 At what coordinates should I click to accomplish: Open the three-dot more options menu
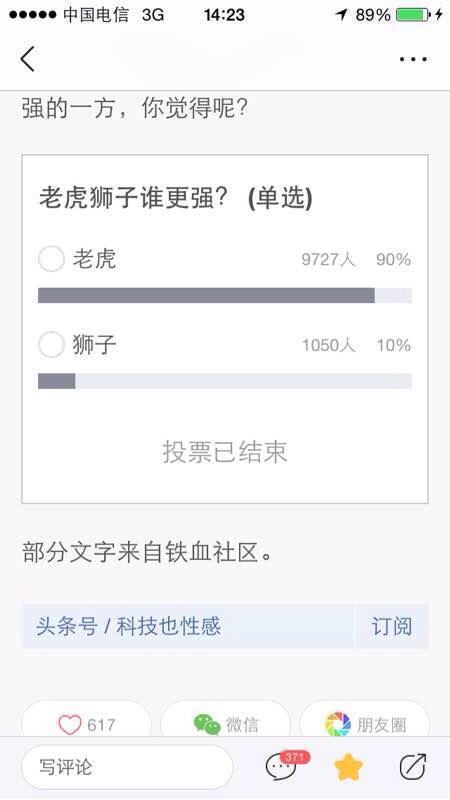[x=413, y=59]
